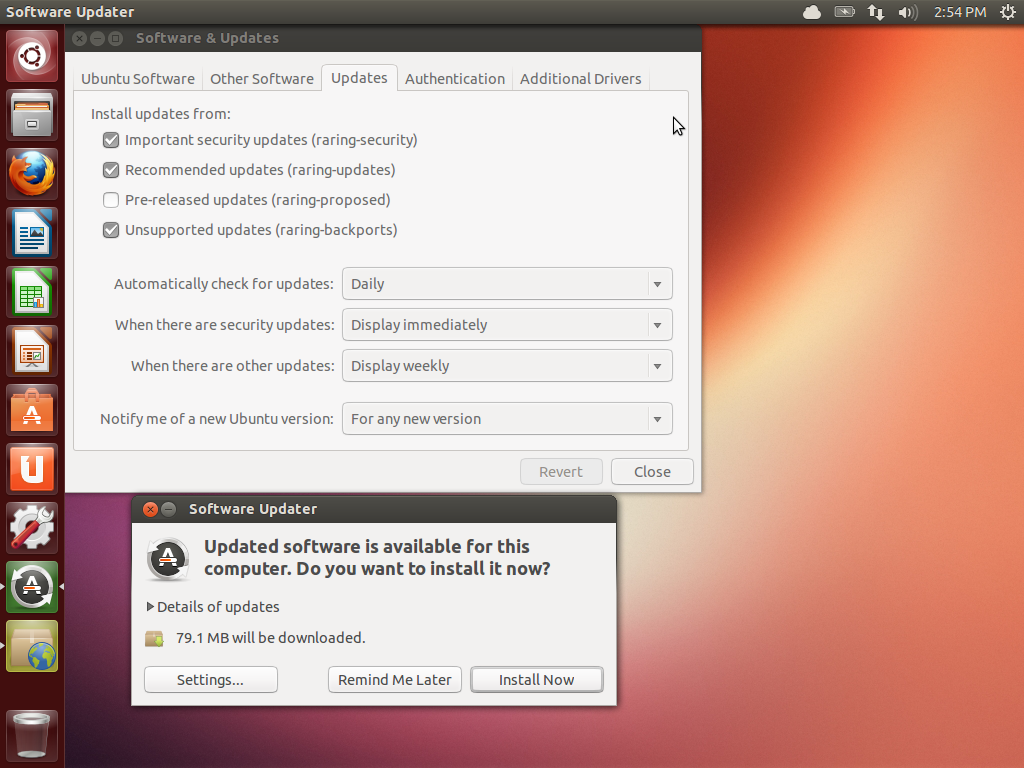Viewport: 1024px width, 768px height.
Task: Click the Software Updater dialog icon
Action: (168, 559)
